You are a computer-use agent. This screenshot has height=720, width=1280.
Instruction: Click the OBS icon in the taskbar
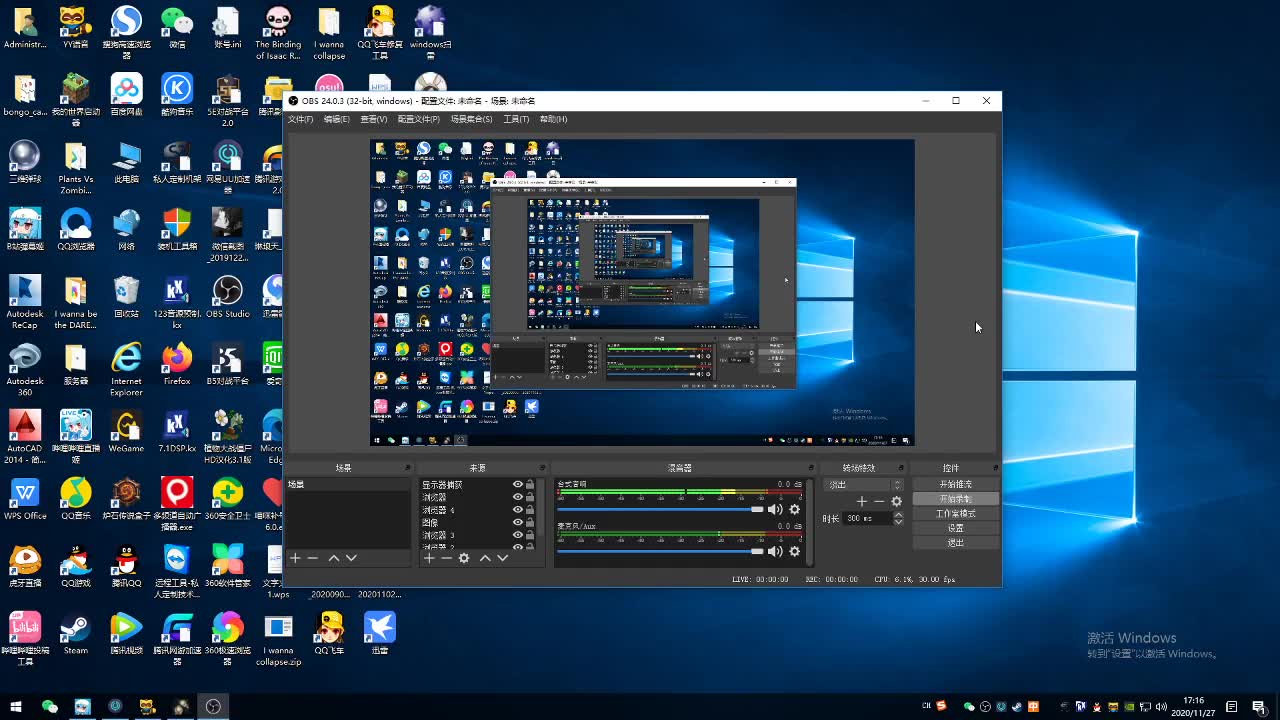tap(213, 706)
